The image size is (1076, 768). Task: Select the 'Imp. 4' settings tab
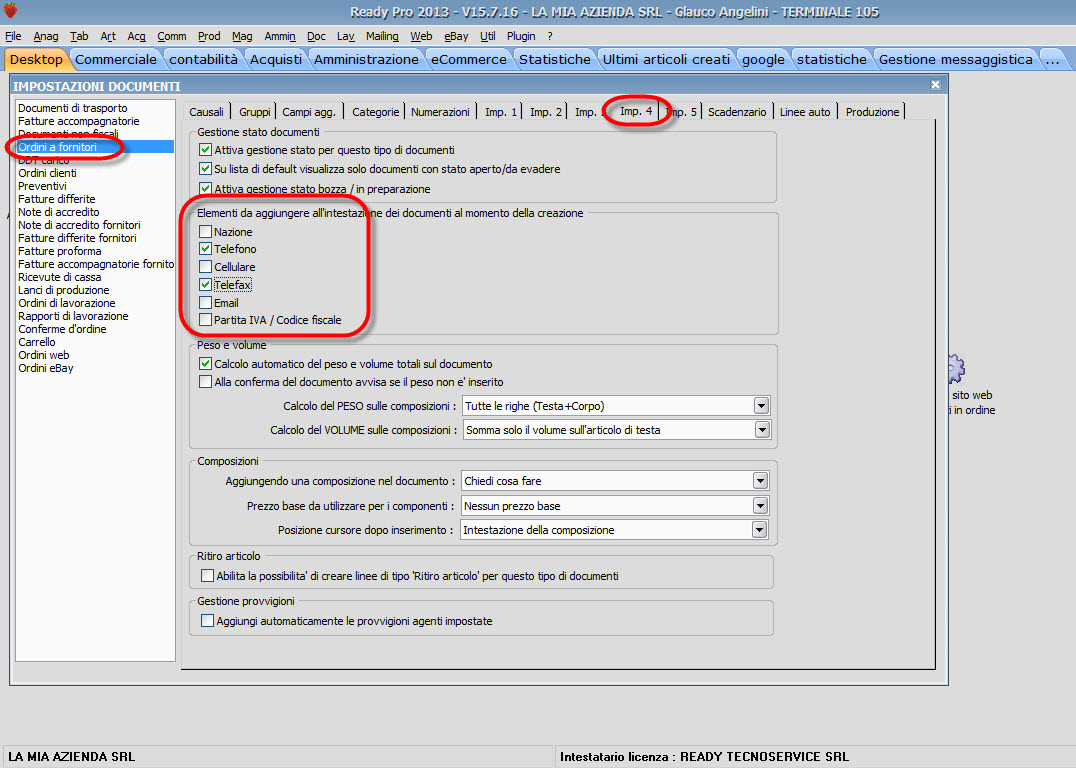(x=635, y=111)
